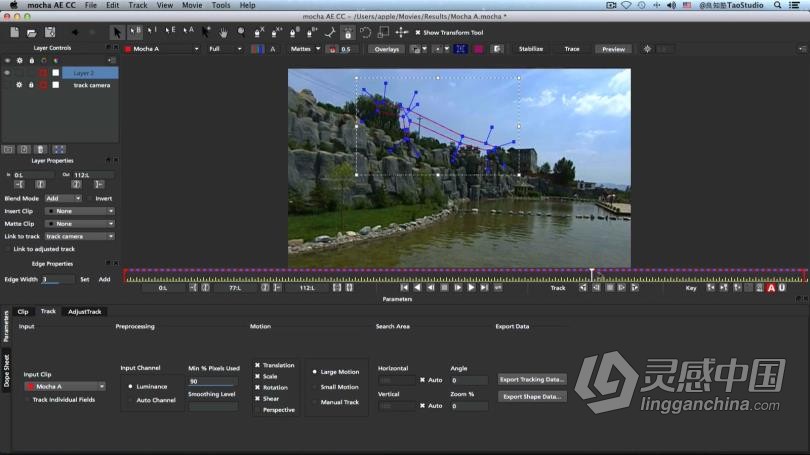Open the Full resolution dropdown
810x455 pixels.
point(225,49)
